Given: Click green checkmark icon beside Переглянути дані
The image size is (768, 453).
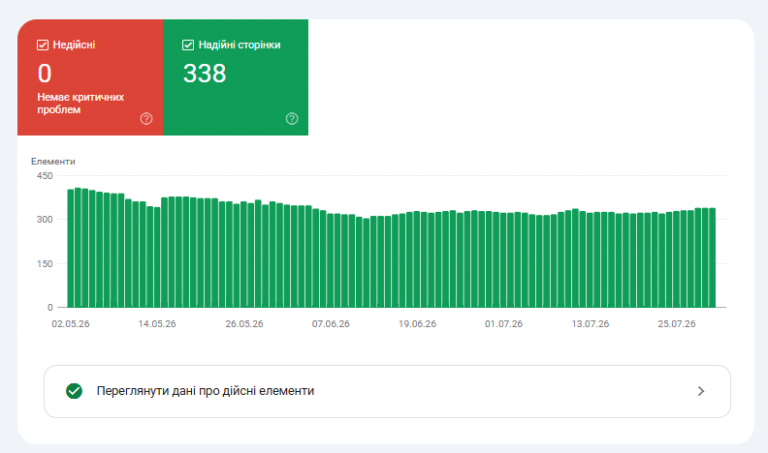Looking at the screenshot, I should pos(74,391).
